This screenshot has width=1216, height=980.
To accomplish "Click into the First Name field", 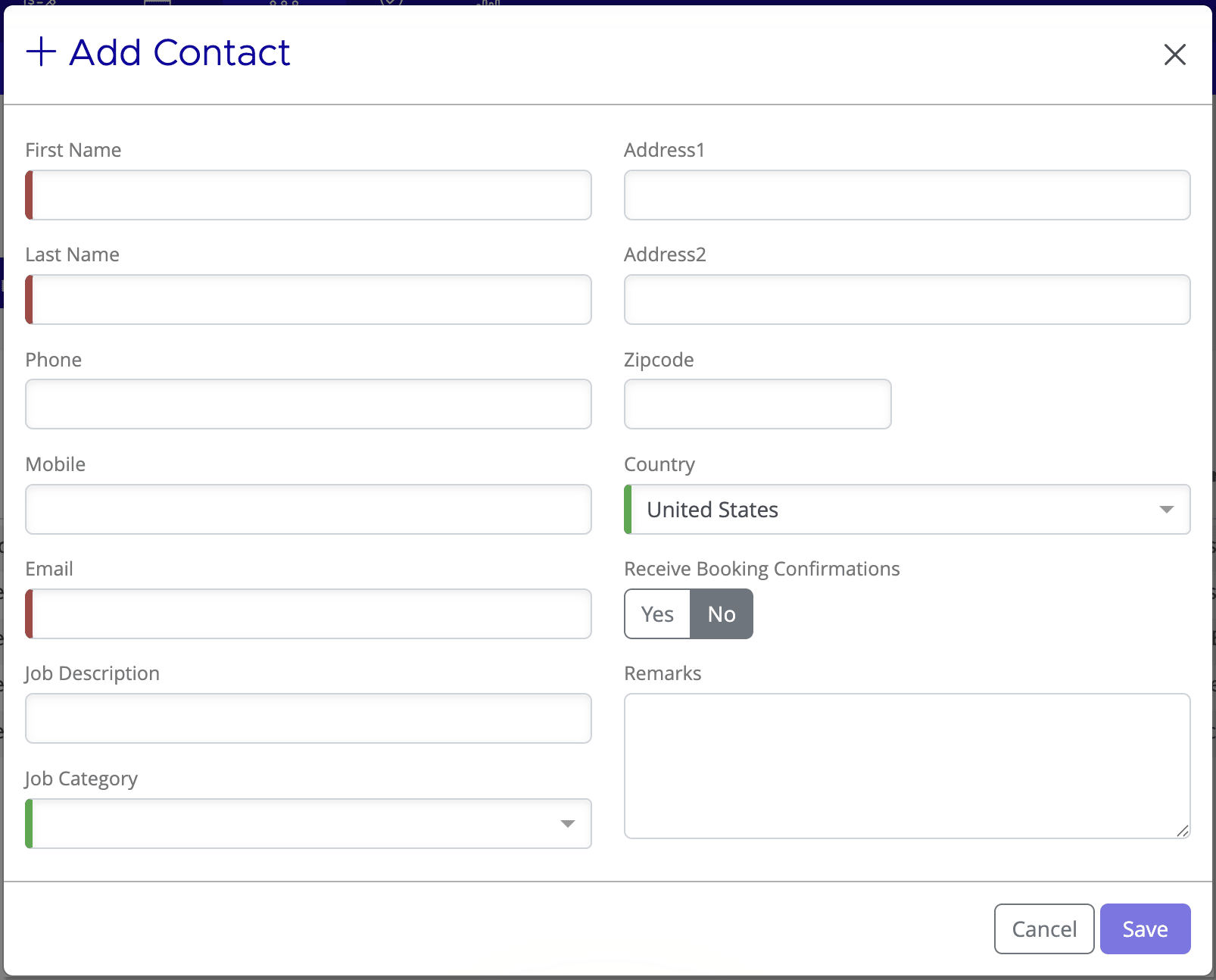I will 307,195.
